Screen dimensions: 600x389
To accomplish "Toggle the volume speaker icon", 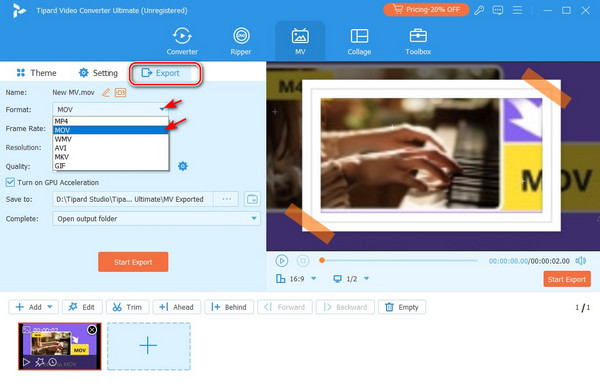I will [580, 261].
